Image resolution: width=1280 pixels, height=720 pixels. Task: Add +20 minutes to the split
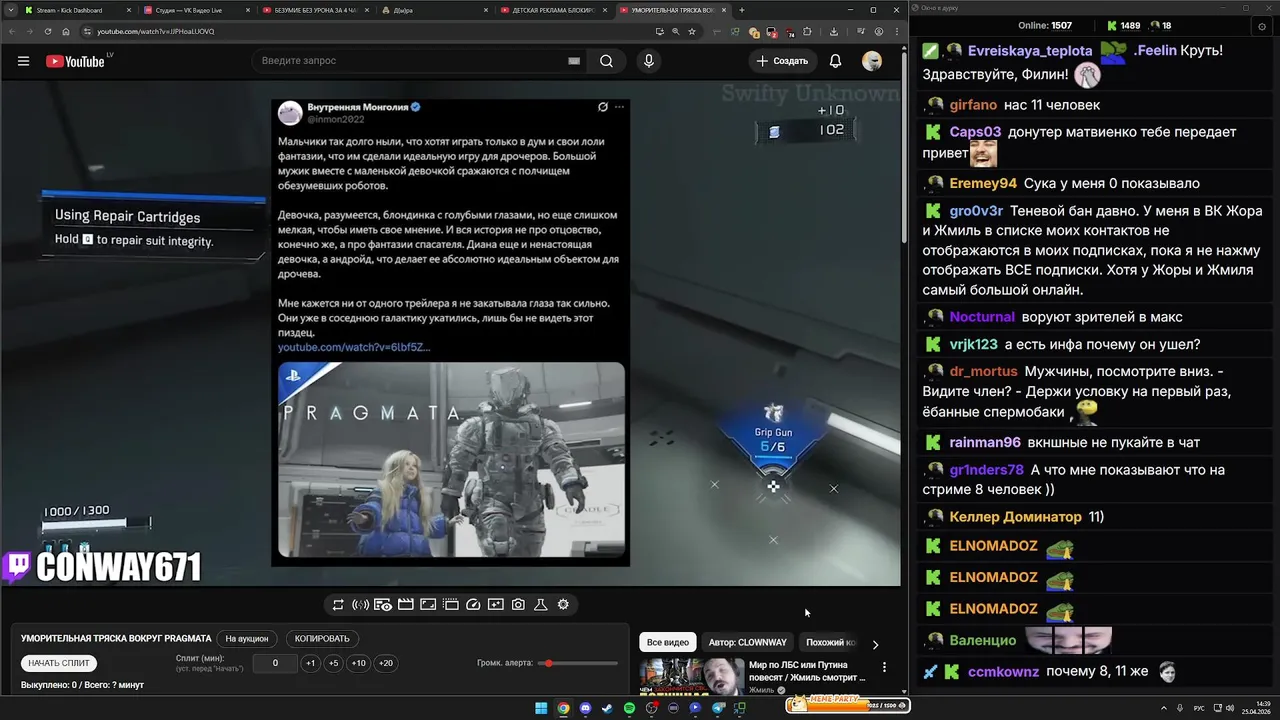[x=385, y=663]
